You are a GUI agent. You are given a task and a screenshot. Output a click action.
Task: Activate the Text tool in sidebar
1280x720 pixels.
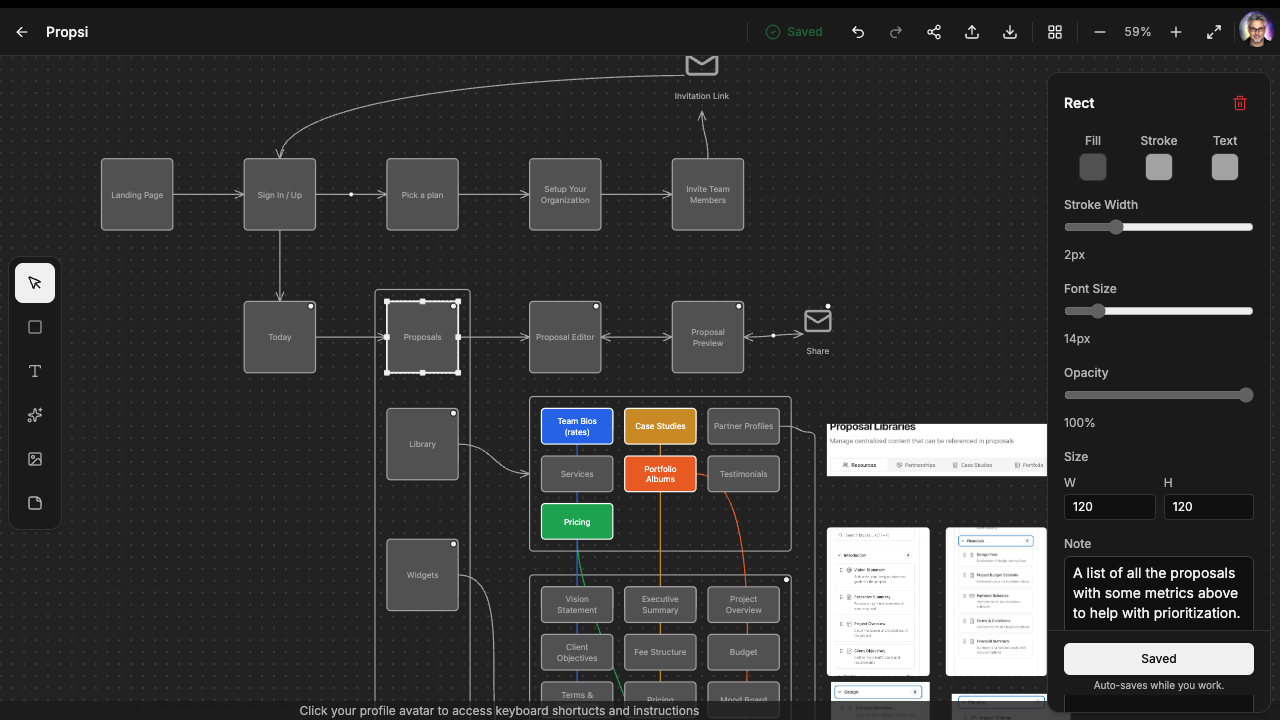35,371
